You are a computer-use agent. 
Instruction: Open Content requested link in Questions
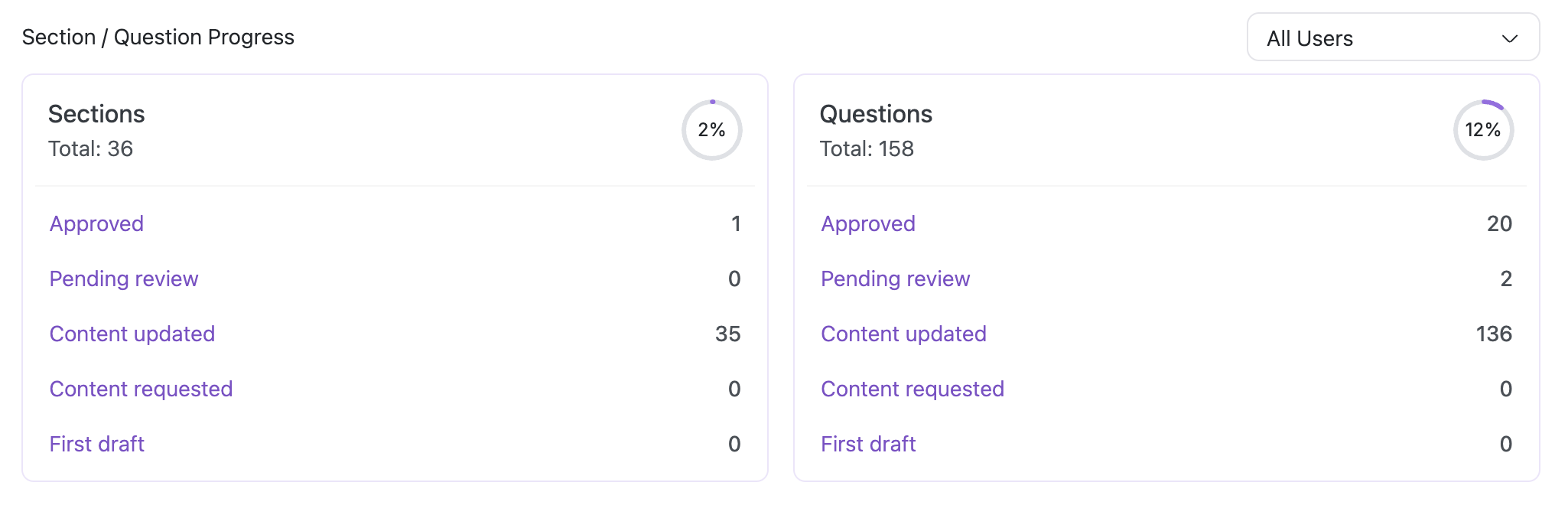[x=912, y=389]
